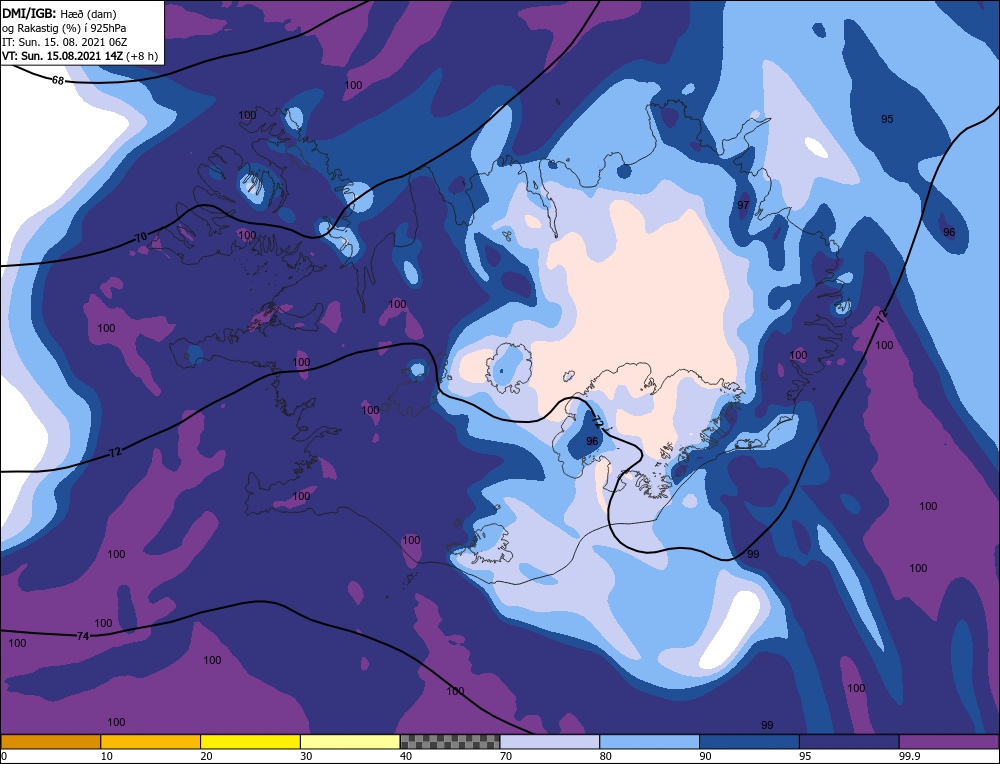Click the legend value 70
Screen dimensions: 1000x764
tap(505, 756)
